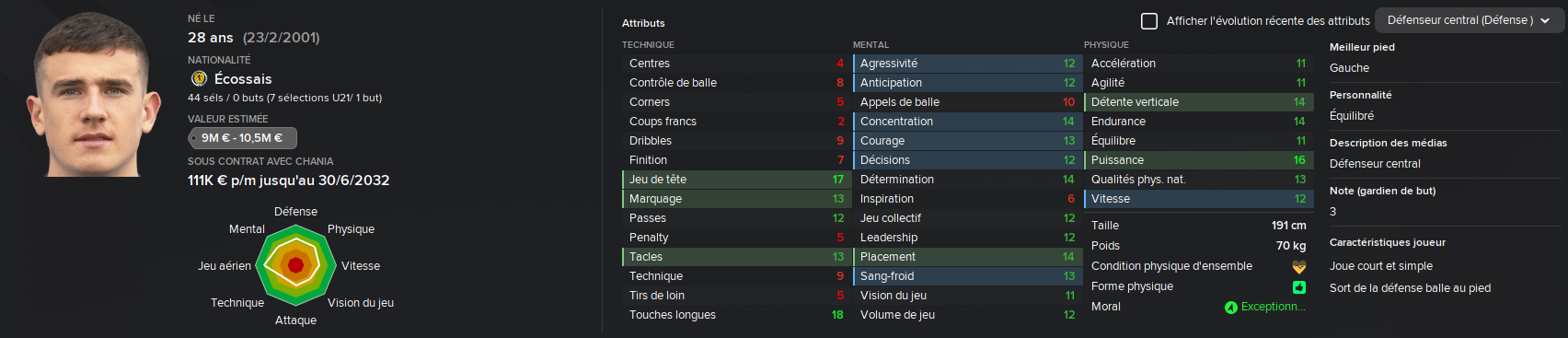
Task: Click the green morale arrow icon
Action: (x=1230, y=308)
